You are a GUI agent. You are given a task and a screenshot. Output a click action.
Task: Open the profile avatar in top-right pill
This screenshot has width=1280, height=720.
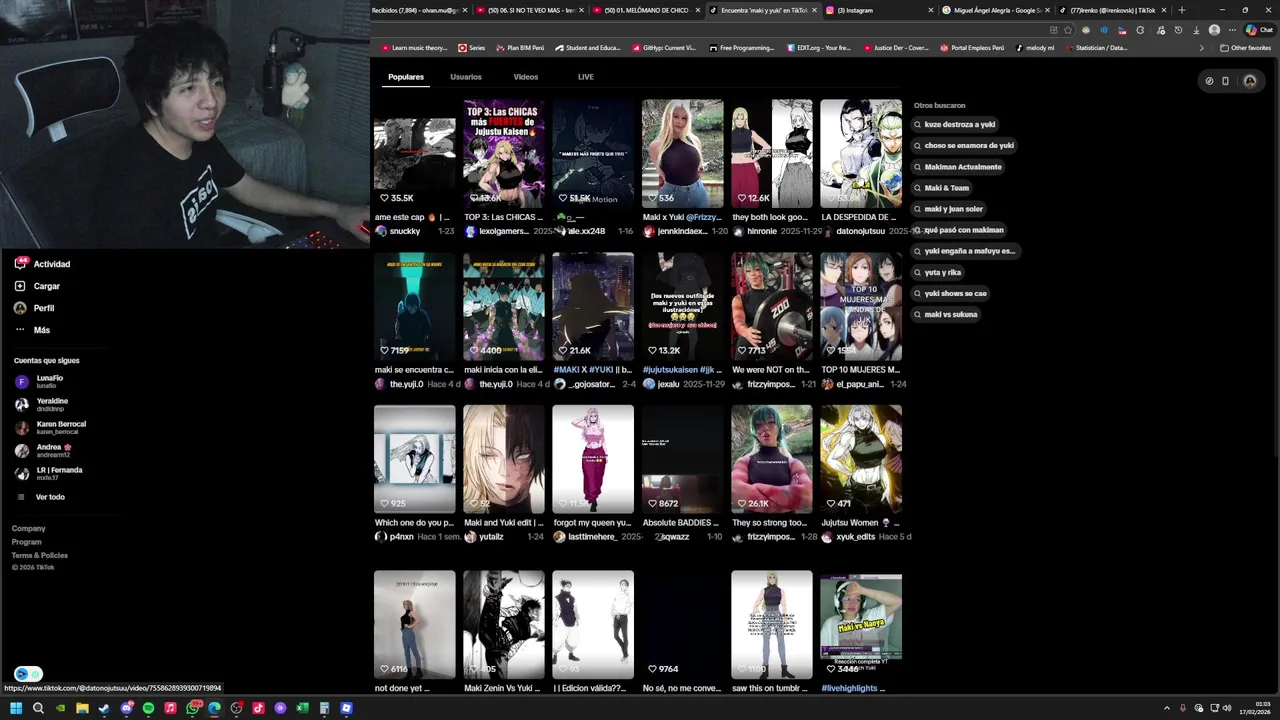point(1249,81)
